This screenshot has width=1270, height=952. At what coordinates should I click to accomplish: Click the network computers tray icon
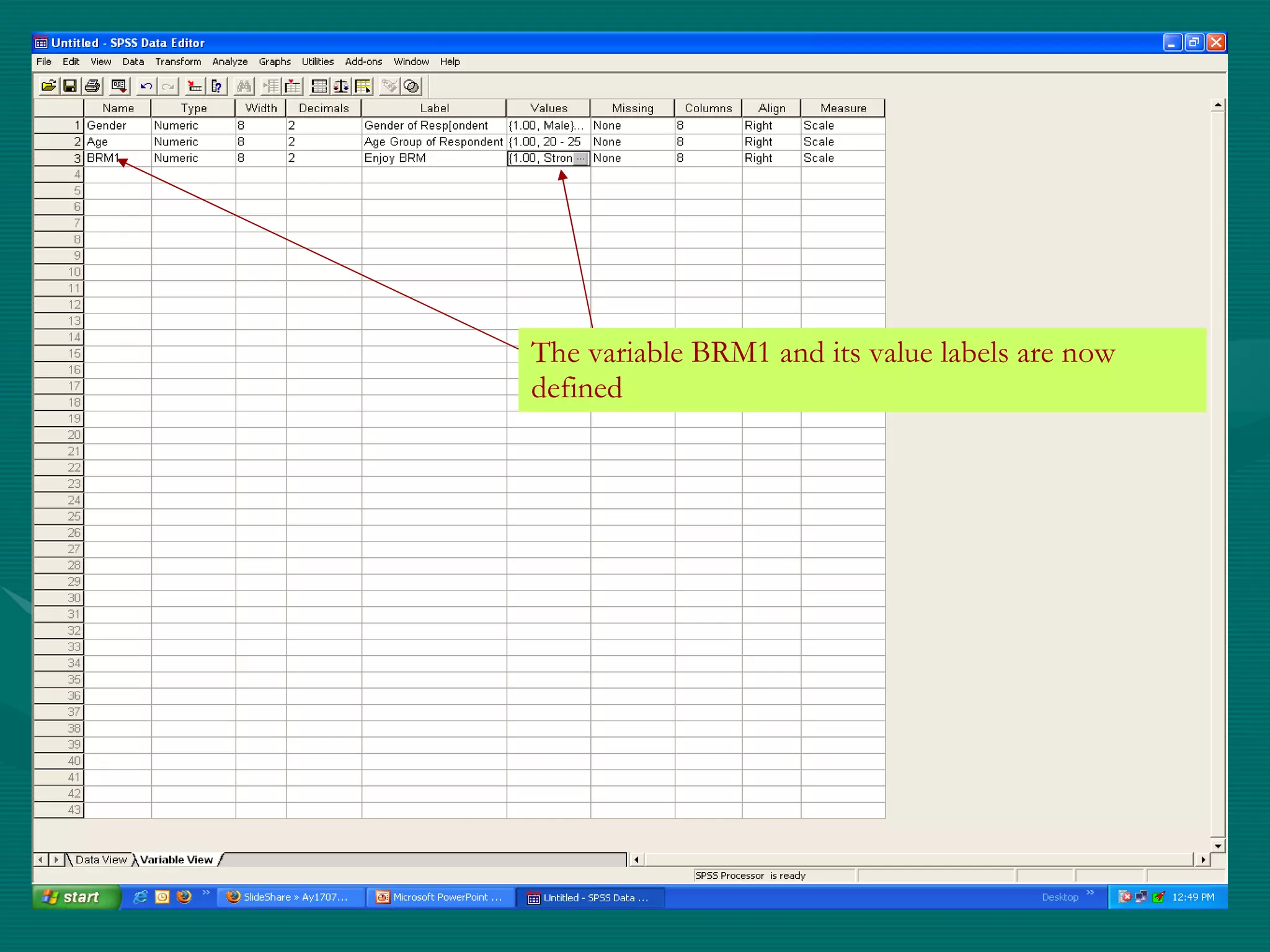(x=1142, y=897)
